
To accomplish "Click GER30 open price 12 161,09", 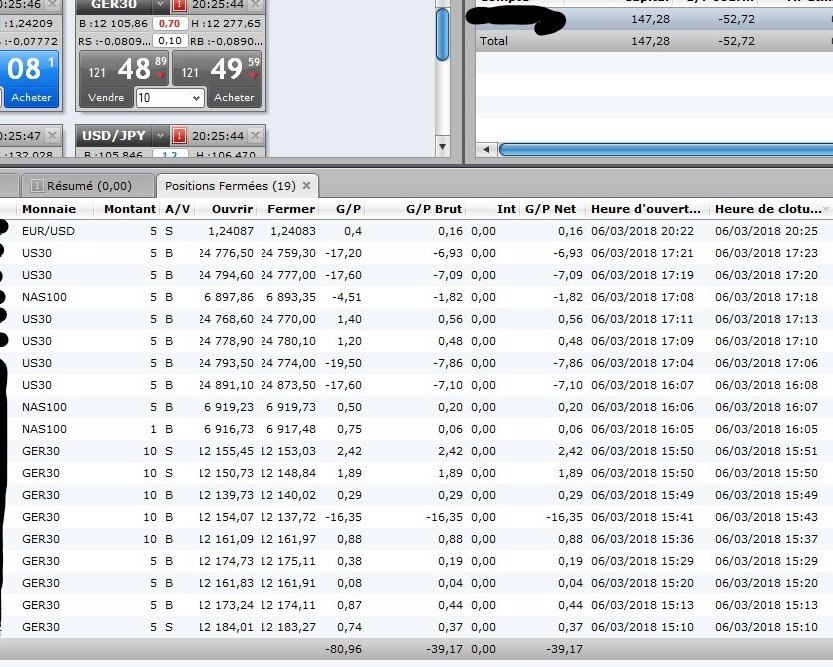I will (227, 539).
